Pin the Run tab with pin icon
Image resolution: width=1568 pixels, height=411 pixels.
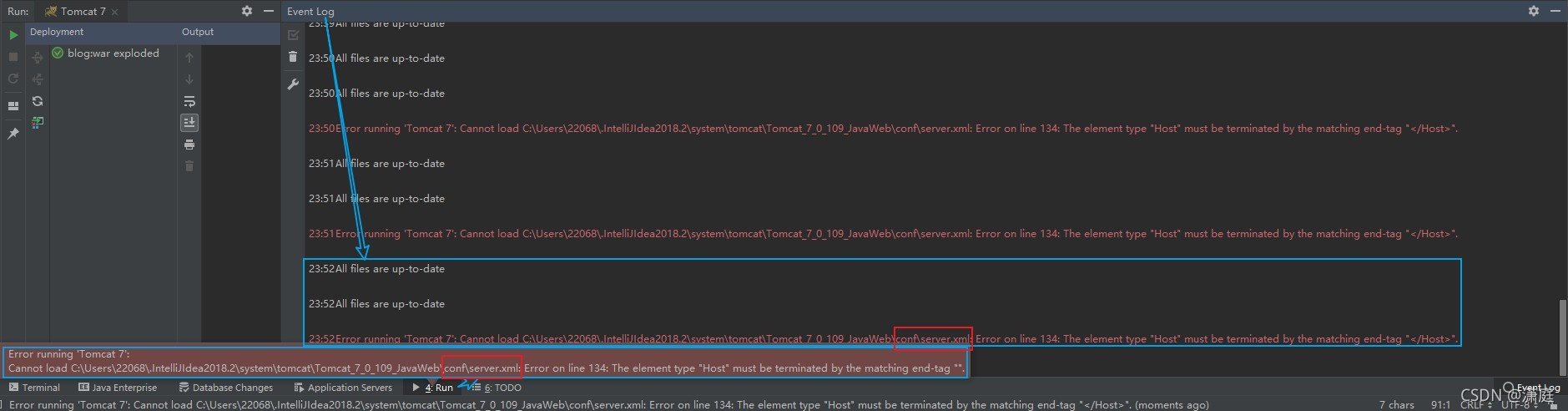coord(13,133)
